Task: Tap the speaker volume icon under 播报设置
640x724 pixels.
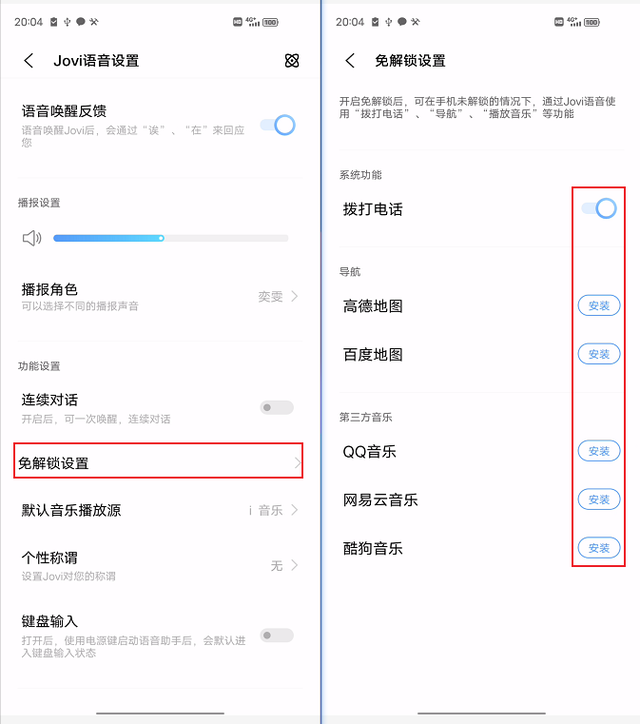Action: (32, 238)
